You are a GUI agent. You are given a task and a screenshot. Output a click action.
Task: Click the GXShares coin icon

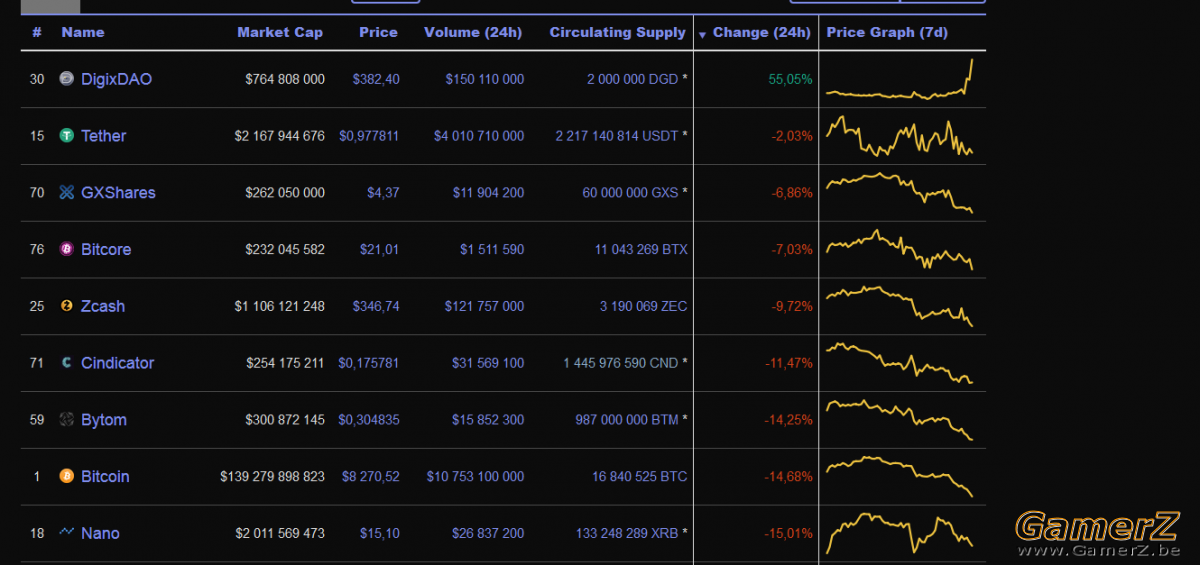click(67, 193)
